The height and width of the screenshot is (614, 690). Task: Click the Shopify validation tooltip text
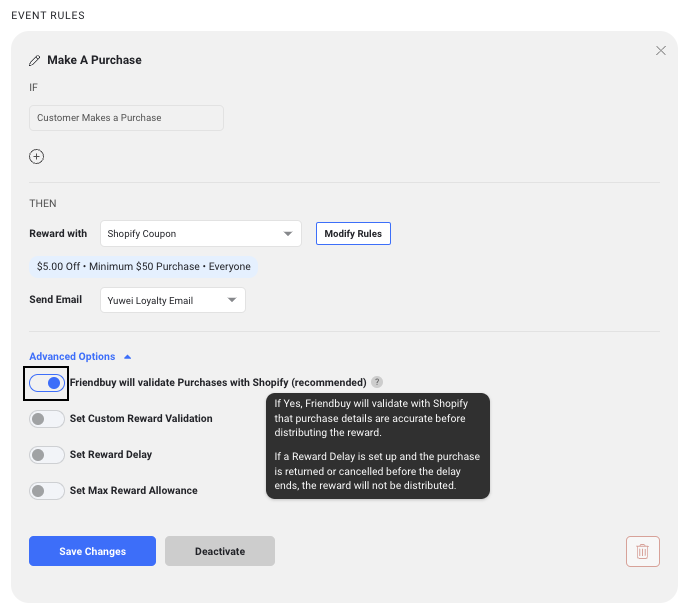pyautogui.click(x=378, y=445)
